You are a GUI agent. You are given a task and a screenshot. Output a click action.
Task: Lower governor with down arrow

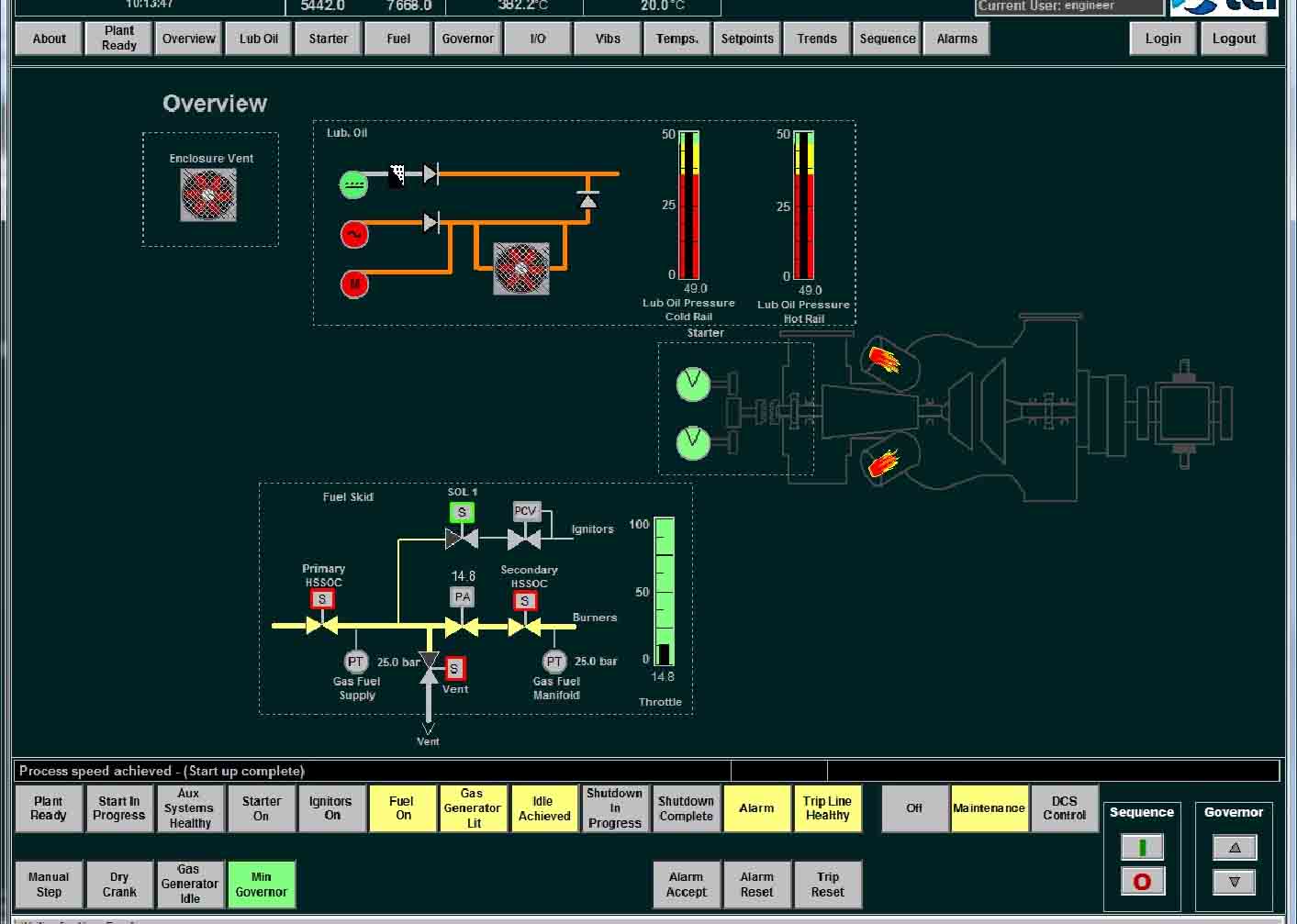1234,882
